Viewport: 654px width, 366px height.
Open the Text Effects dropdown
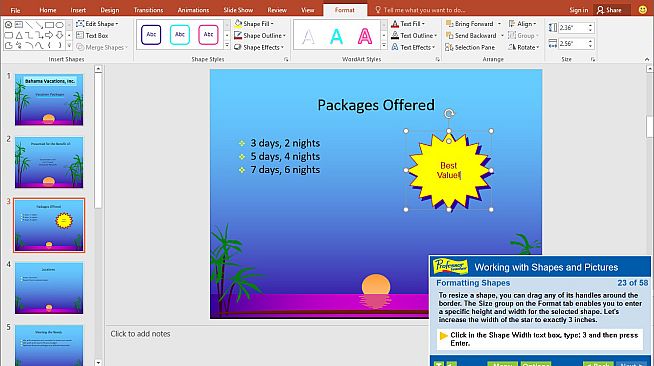(x=413, y=47)
